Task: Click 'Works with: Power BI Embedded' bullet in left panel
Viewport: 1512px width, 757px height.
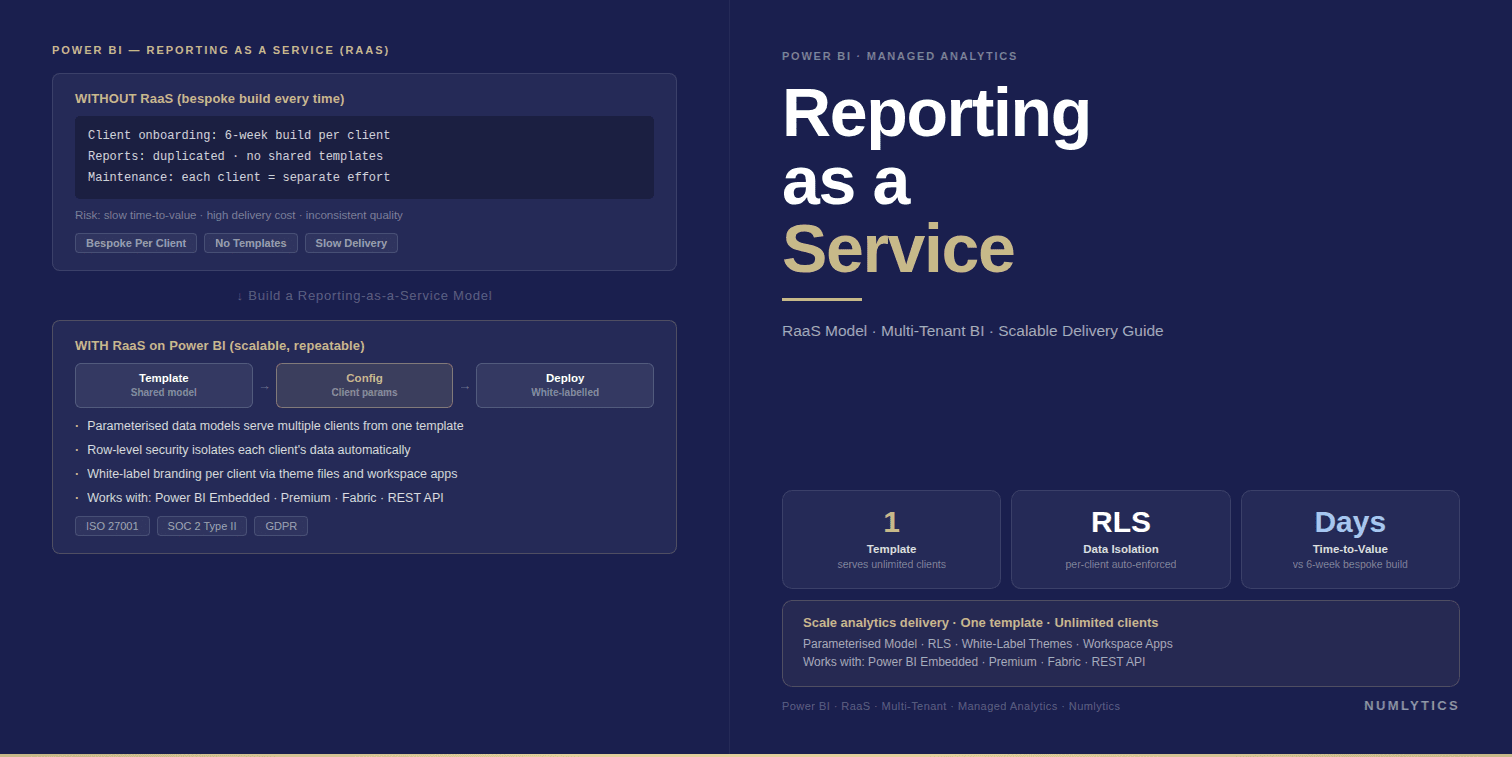Action: tap(265, 498)
